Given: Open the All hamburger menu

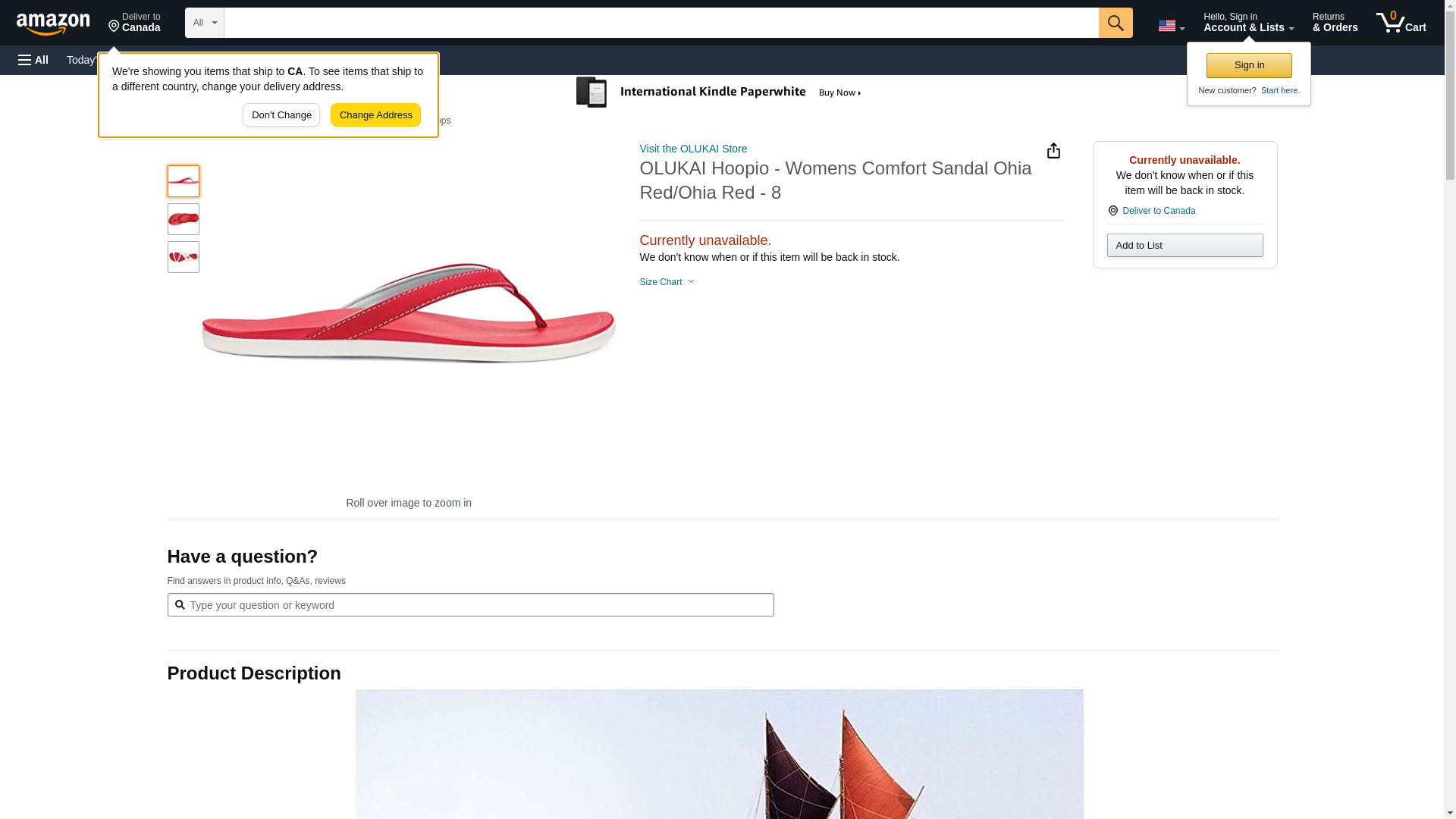Looking at the screenshot, I should (33, 60).
